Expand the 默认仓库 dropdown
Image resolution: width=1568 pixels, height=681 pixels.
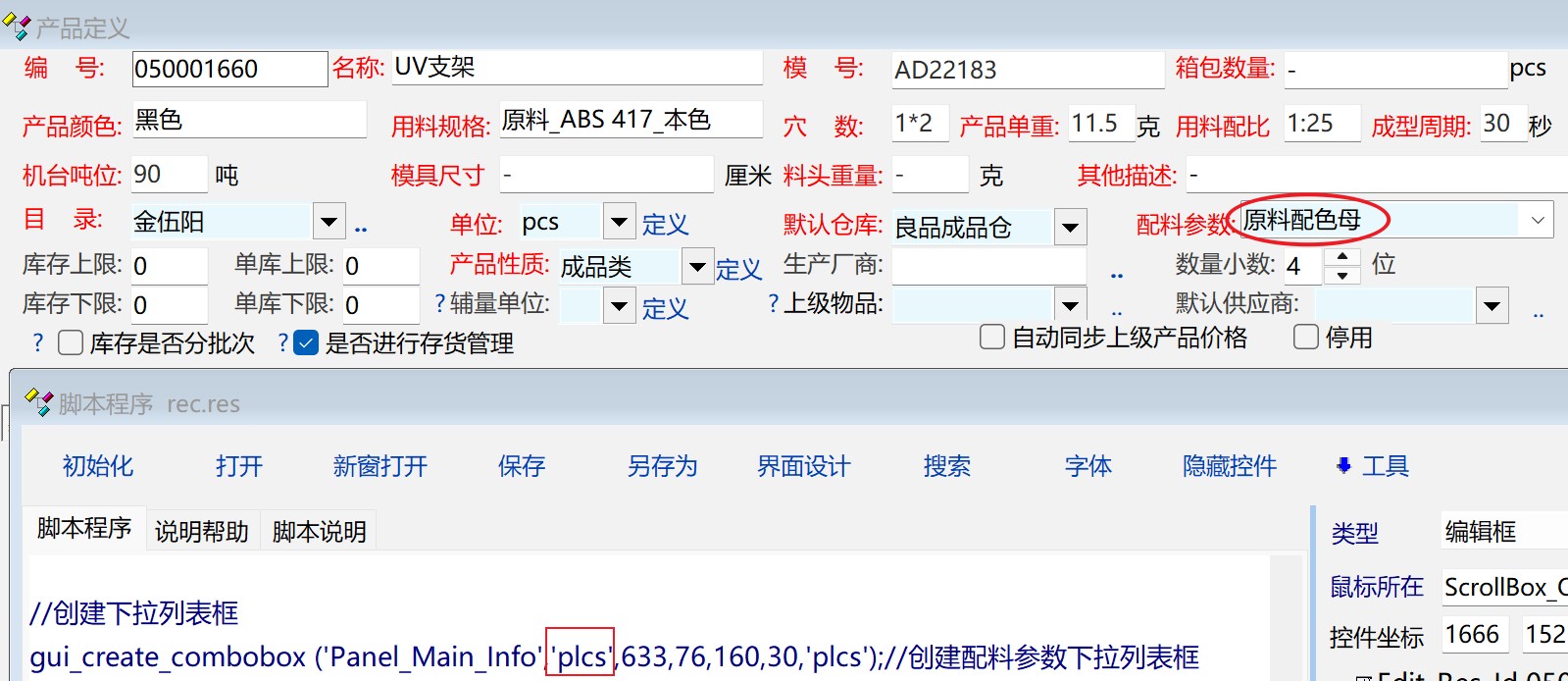(1070, 228)
